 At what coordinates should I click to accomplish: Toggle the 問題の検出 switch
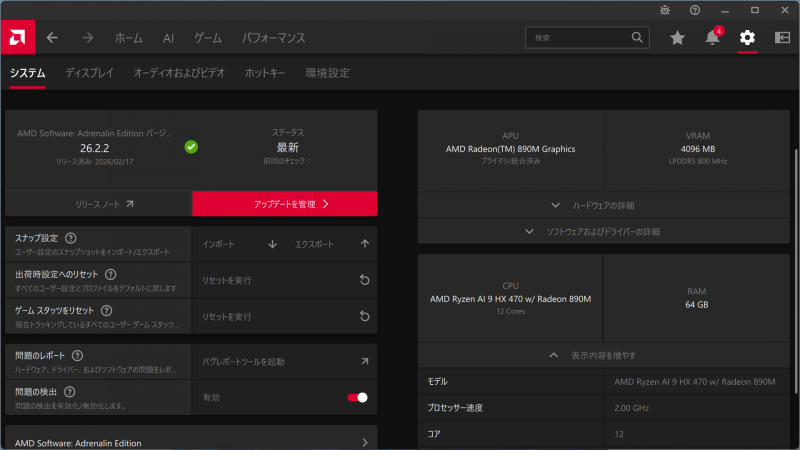358,397
